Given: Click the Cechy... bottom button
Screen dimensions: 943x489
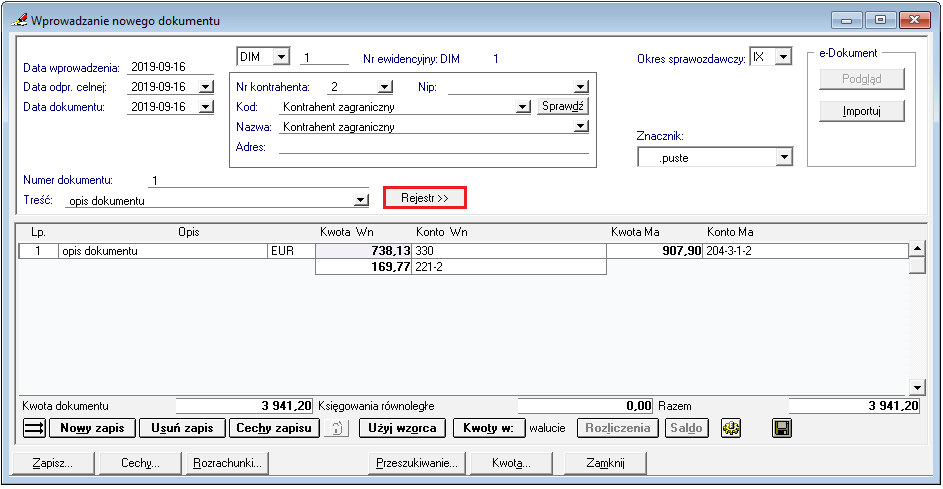Looking at the screenshot, I should [140, 463].
